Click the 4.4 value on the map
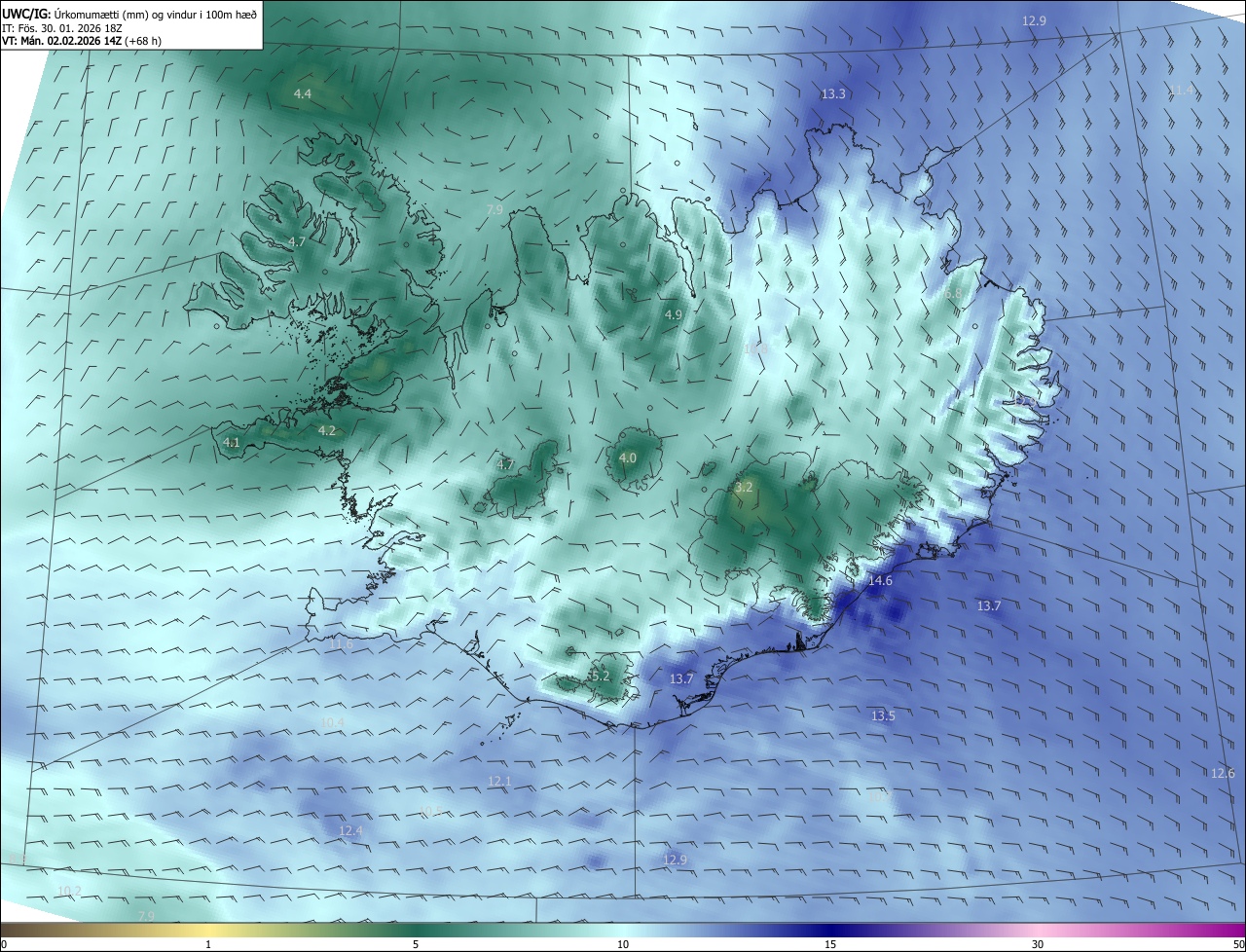 coord(303,93)
